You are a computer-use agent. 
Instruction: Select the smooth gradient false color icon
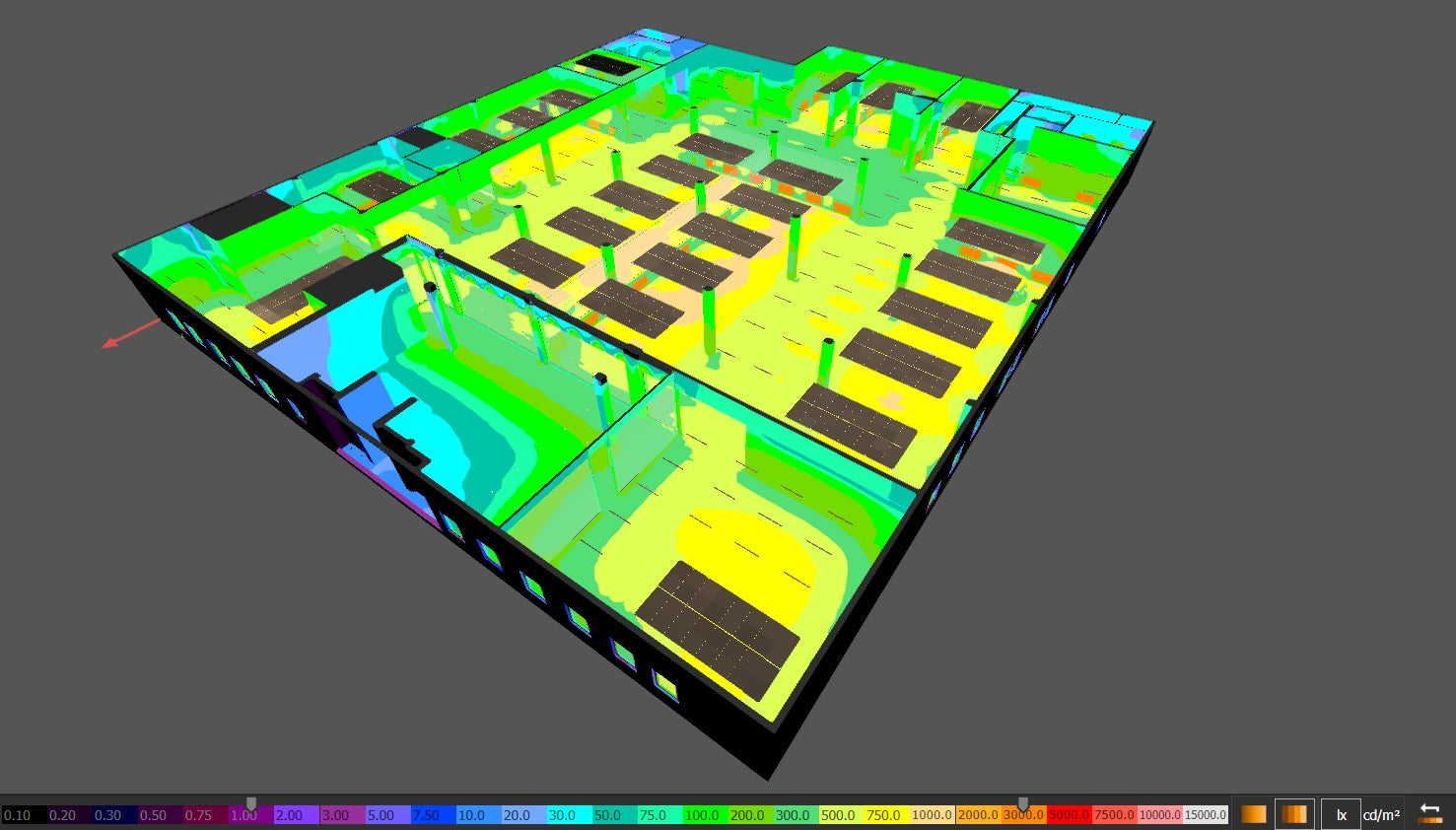tap(1253, 814)
